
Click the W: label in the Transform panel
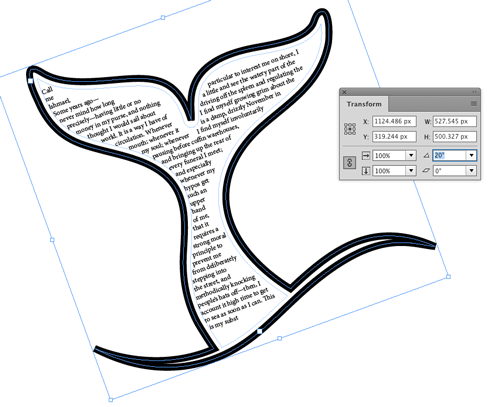click(x=428, y=122)
